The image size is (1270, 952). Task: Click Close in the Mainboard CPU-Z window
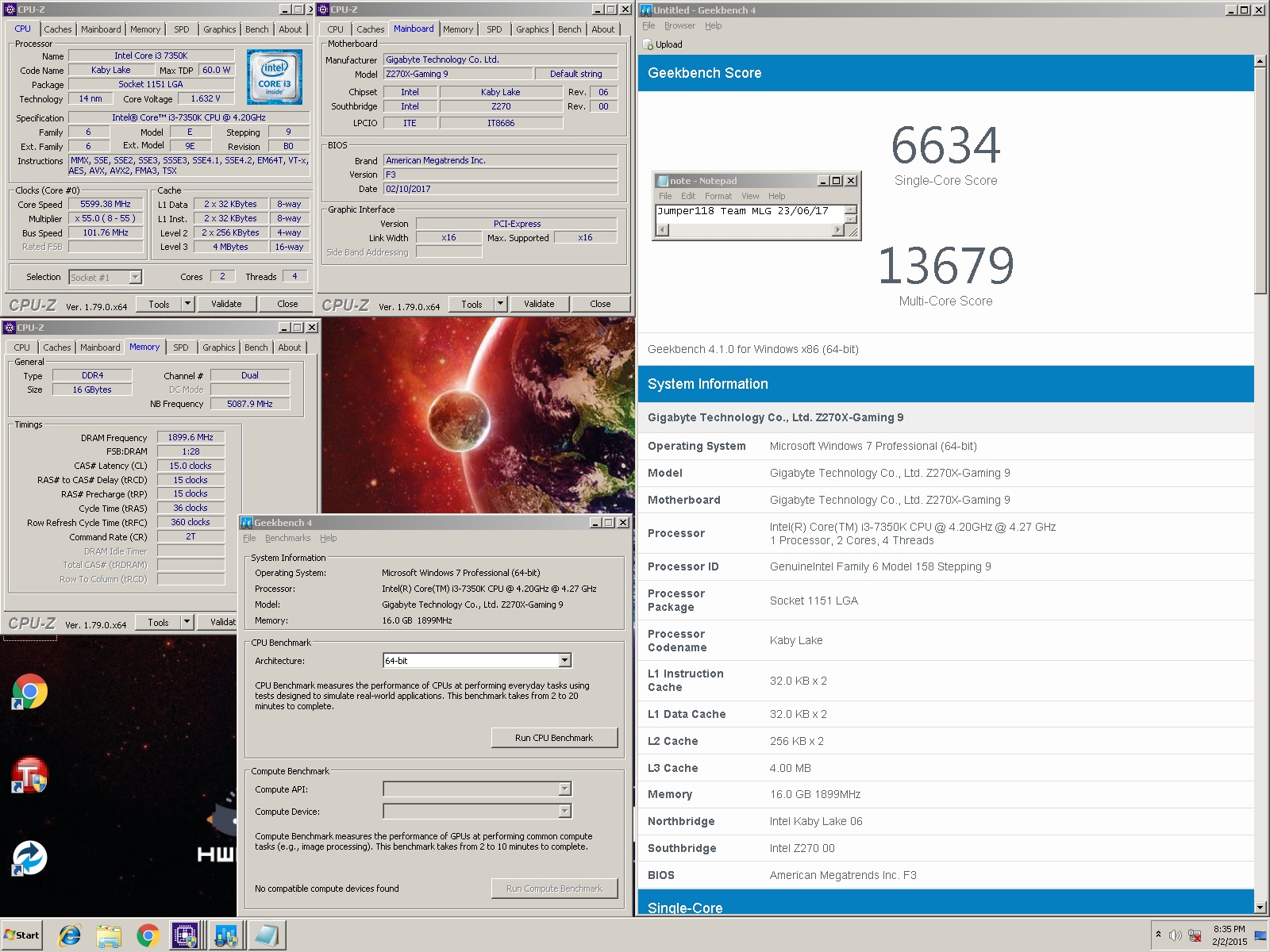click(600, 304)
